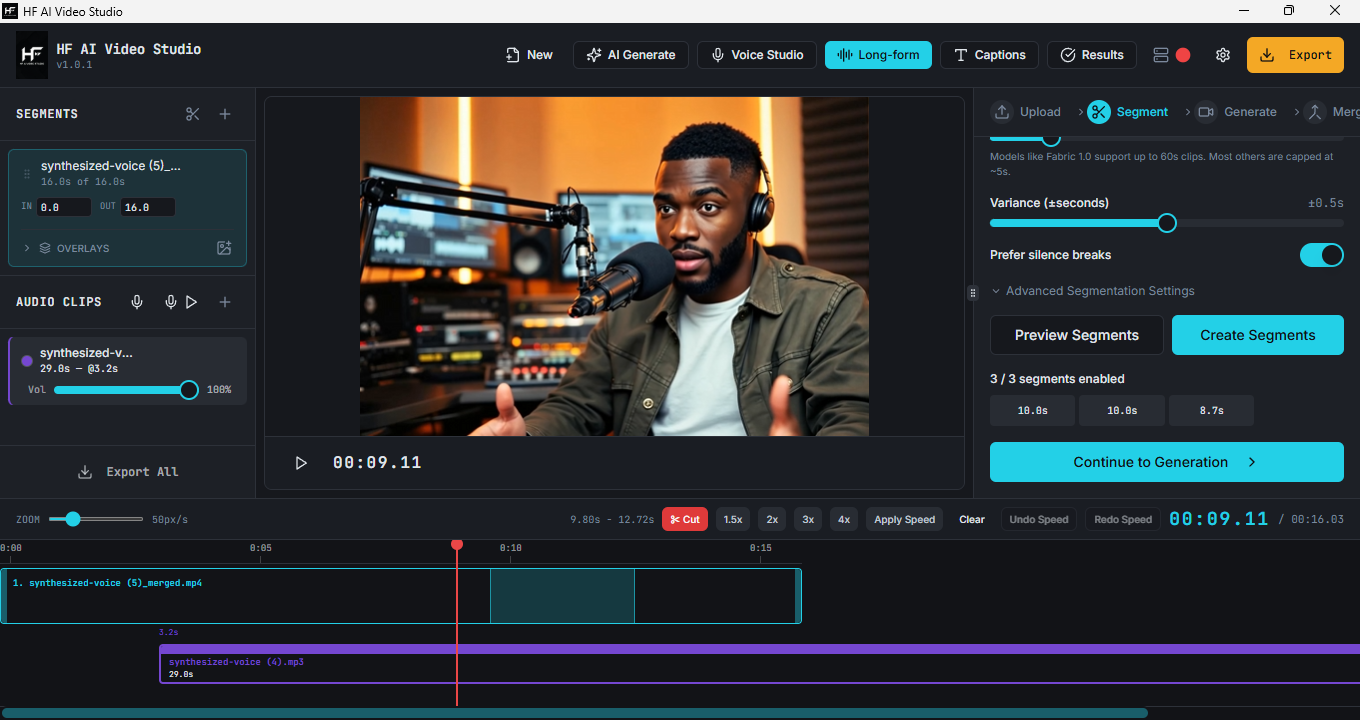The height and width of the screenshot is (720, 1360).
Task: Play the video preview
Action: click(301, 463)
